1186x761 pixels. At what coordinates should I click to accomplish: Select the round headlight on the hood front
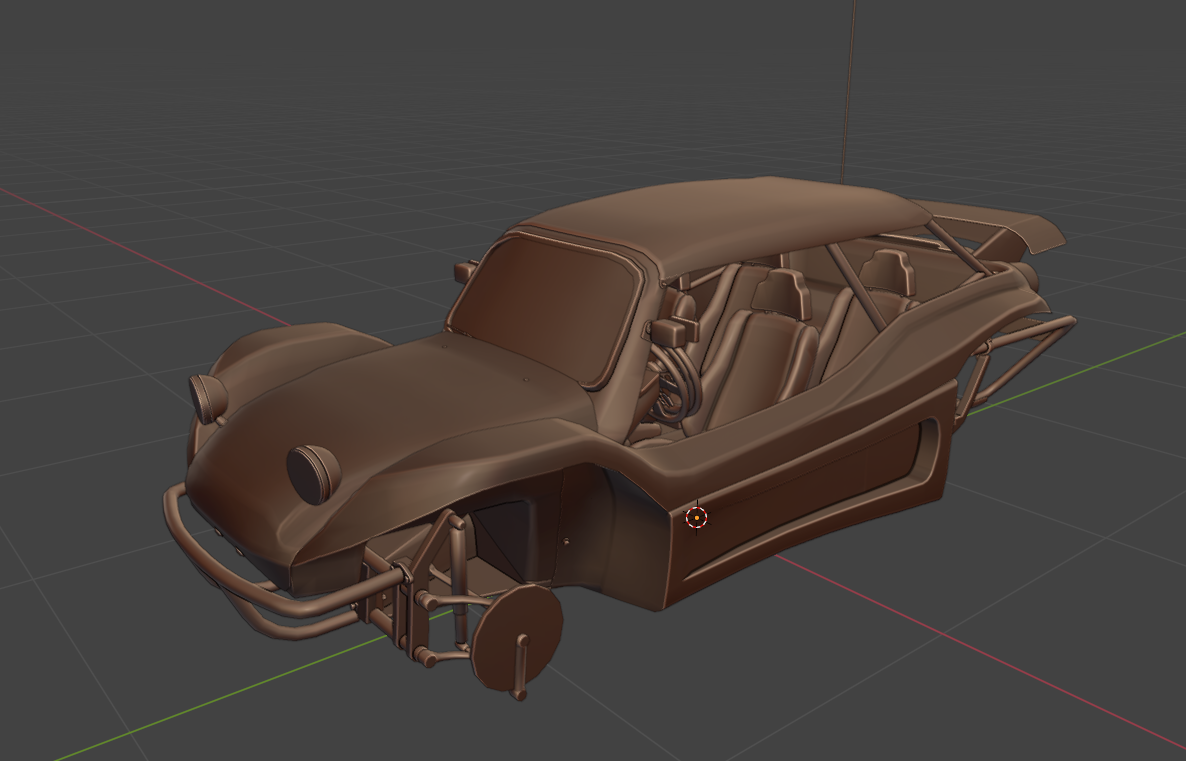click(313, 474)
